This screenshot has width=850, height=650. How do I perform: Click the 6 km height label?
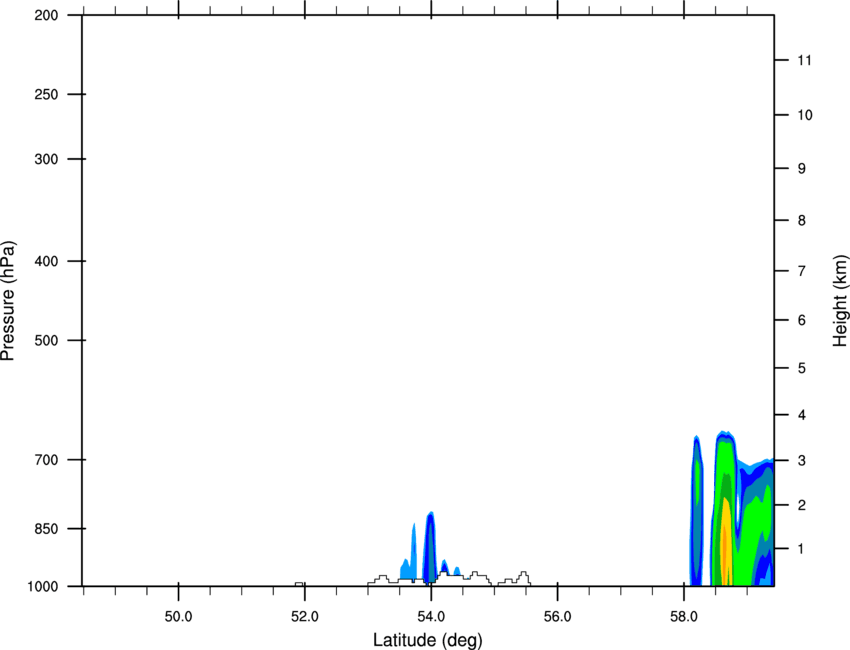click(x=802, y=320)
